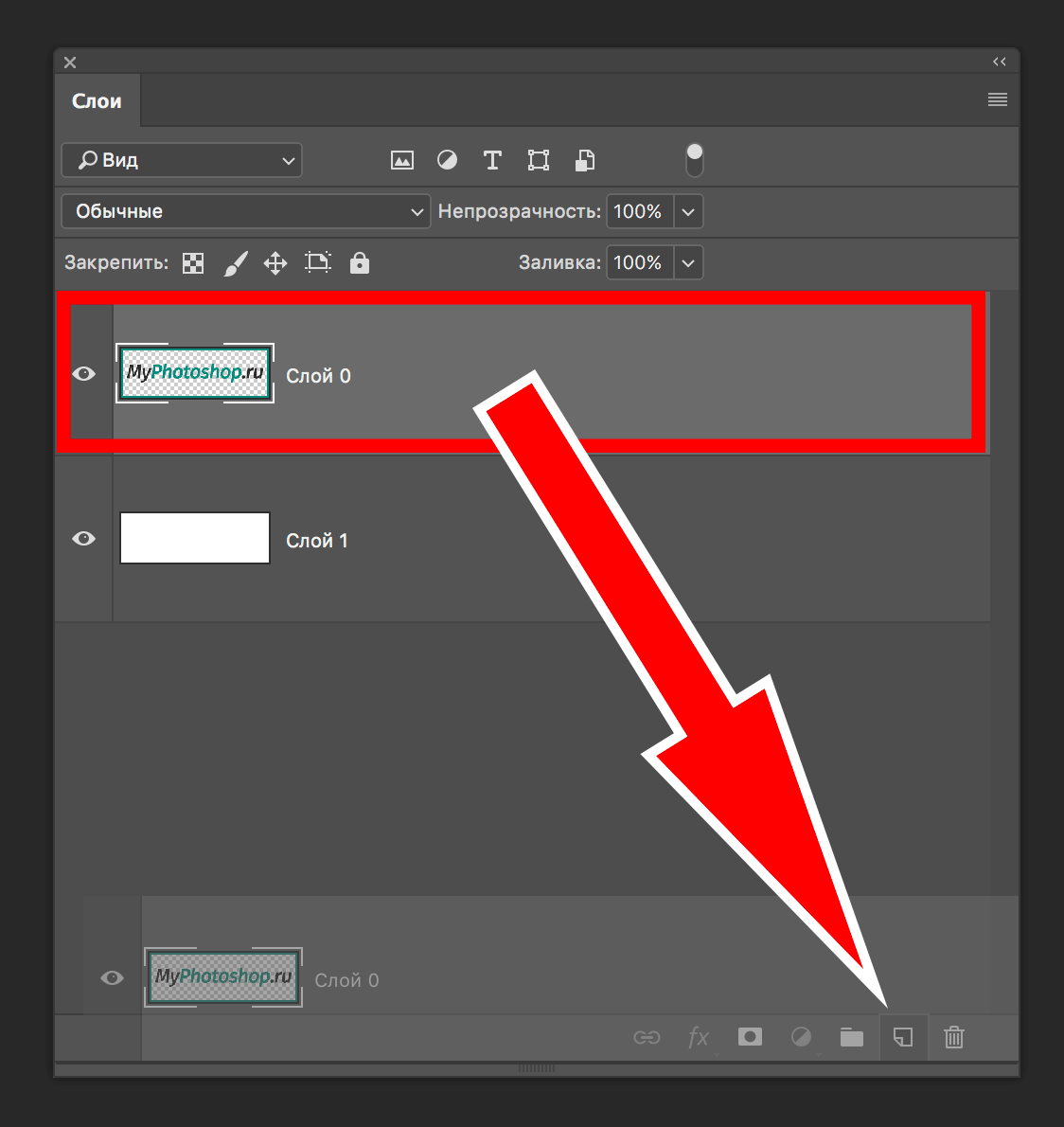Filter layers by adjustment layers
This screenshot has height=1127, width=1064.
(x=447, y=160)
